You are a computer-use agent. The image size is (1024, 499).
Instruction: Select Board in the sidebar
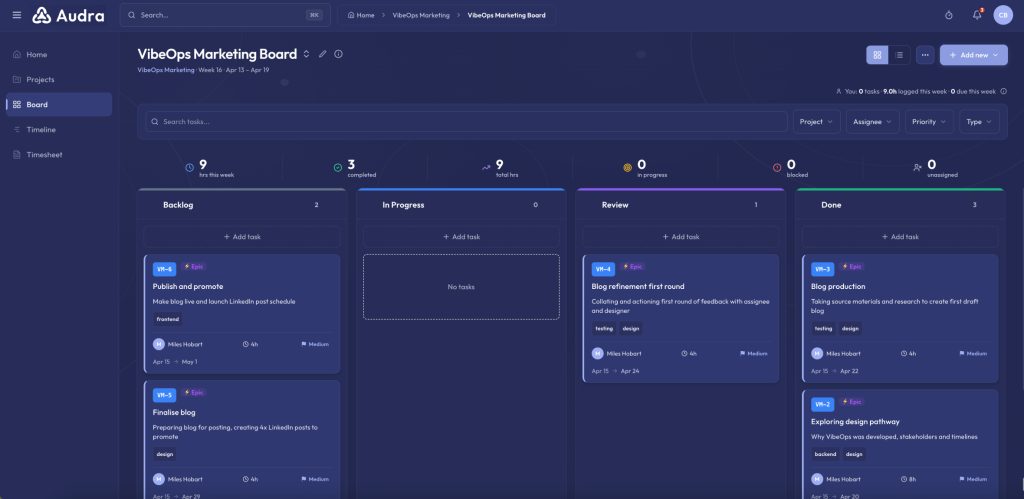point(59,105)
